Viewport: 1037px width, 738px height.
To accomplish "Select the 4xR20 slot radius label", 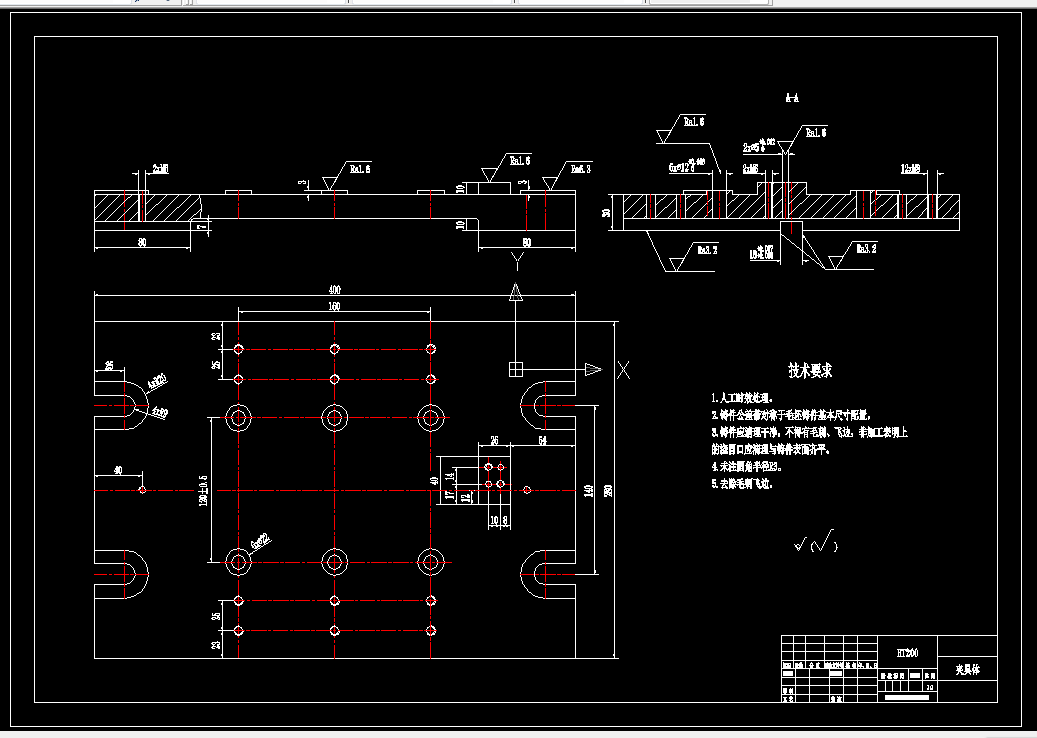I will click(157, 382).
